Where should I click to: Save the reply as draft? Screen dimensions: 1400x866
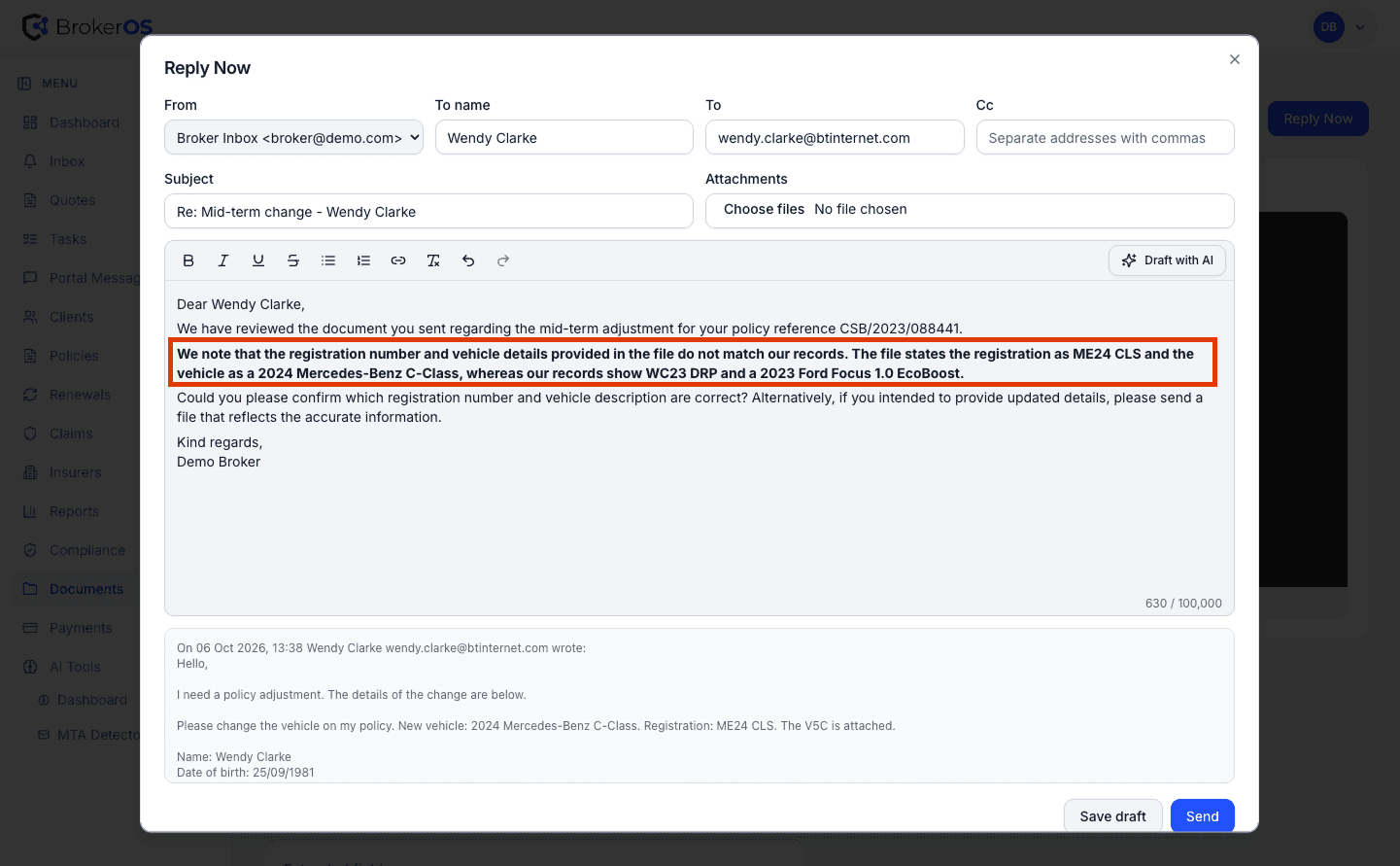tap(1112, 816)
